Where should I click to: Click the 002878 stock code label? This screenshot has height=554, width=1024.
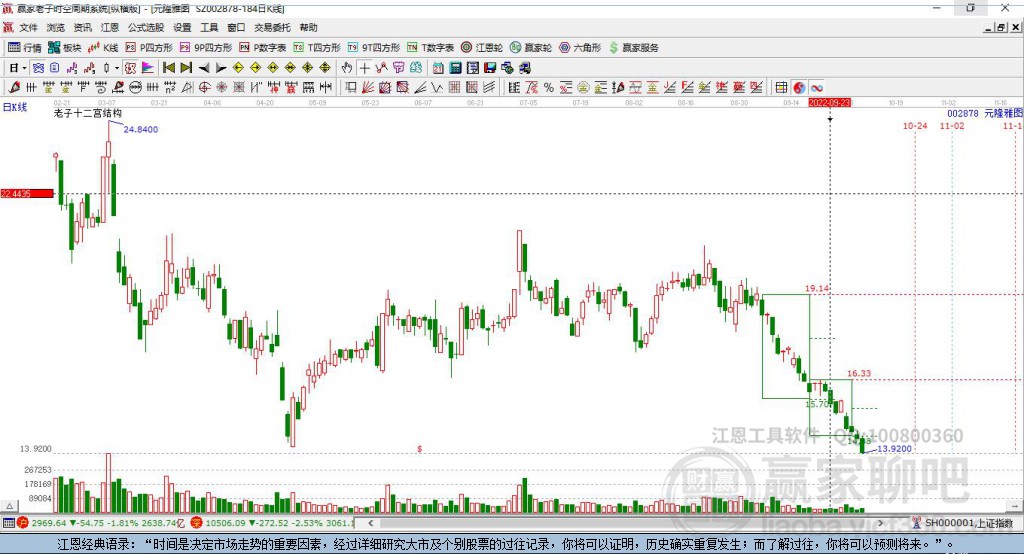[963, 113]
